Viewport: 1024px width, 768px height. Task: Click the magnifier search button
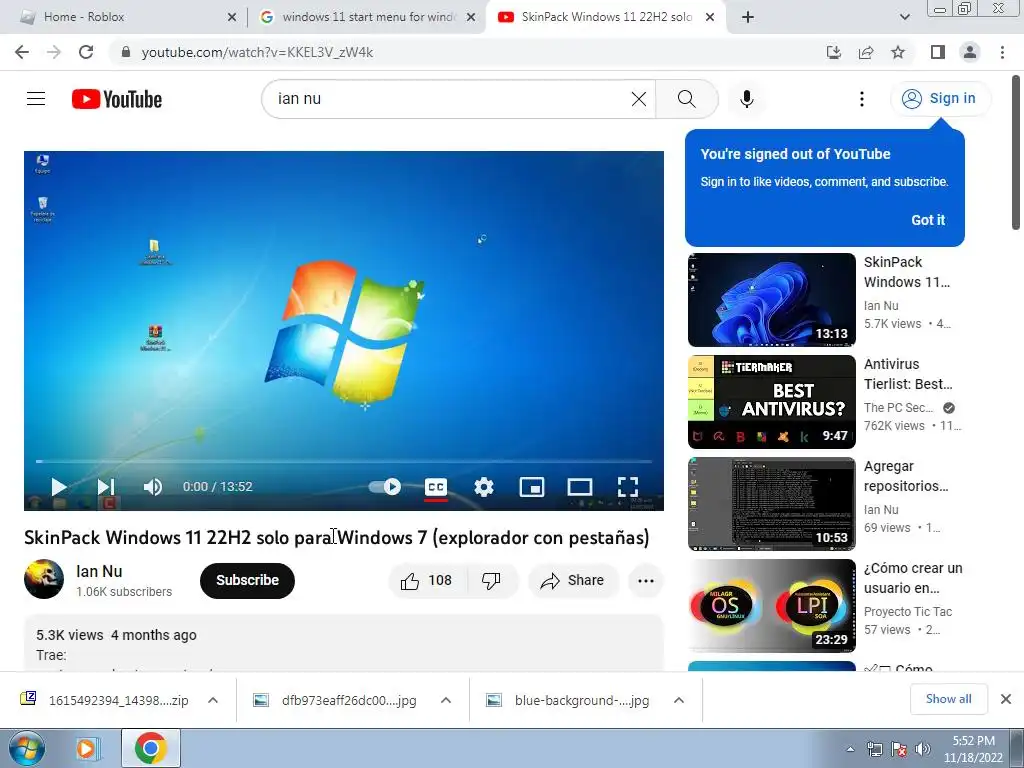tap(686, 99)
